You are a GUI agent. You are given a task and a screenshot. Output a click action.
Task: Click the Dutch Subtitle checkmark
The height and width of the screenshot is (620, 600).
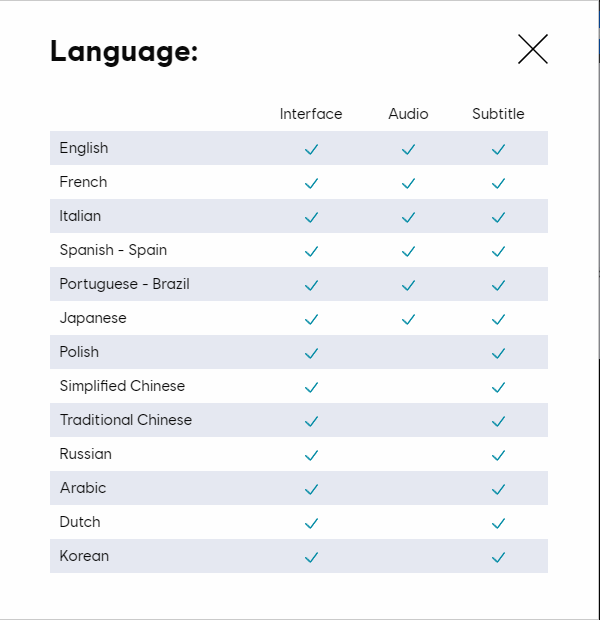tap(498, 523)
